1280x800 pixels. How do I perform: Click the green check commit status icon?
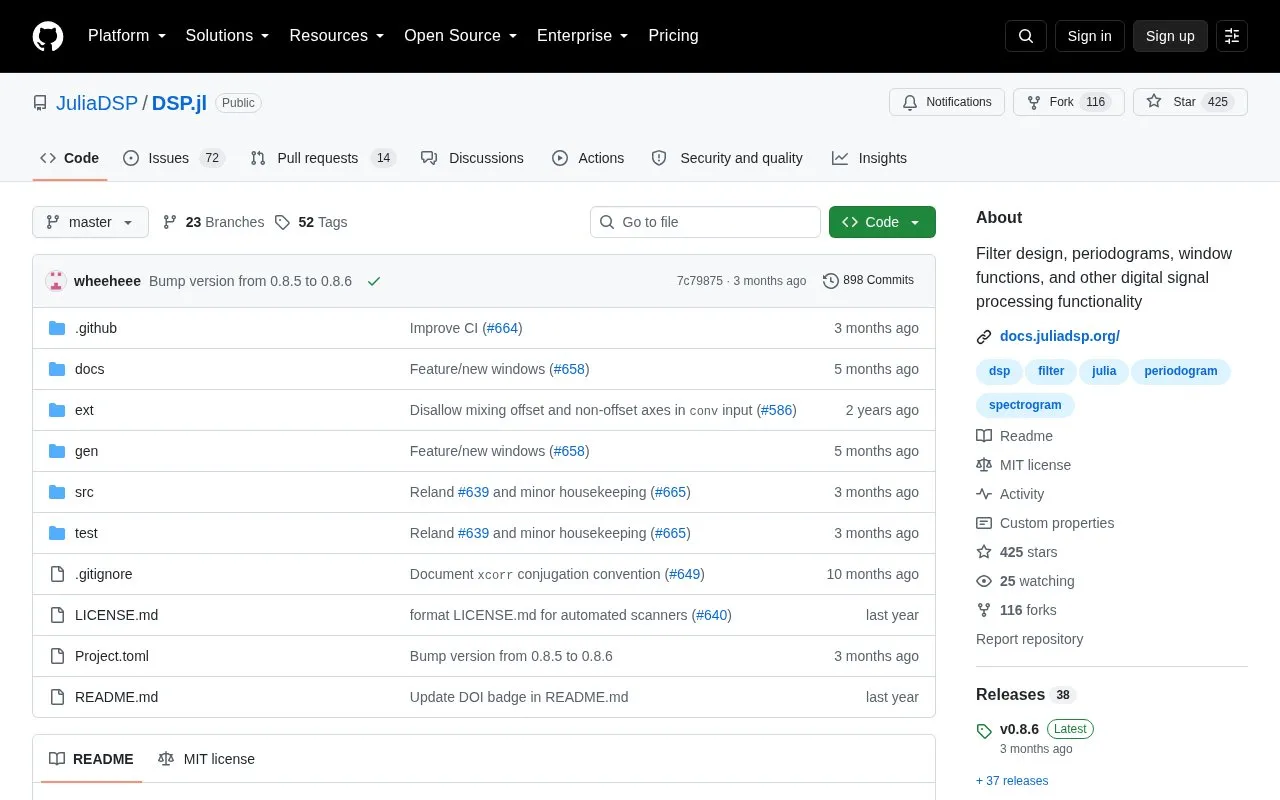[374, 281]
